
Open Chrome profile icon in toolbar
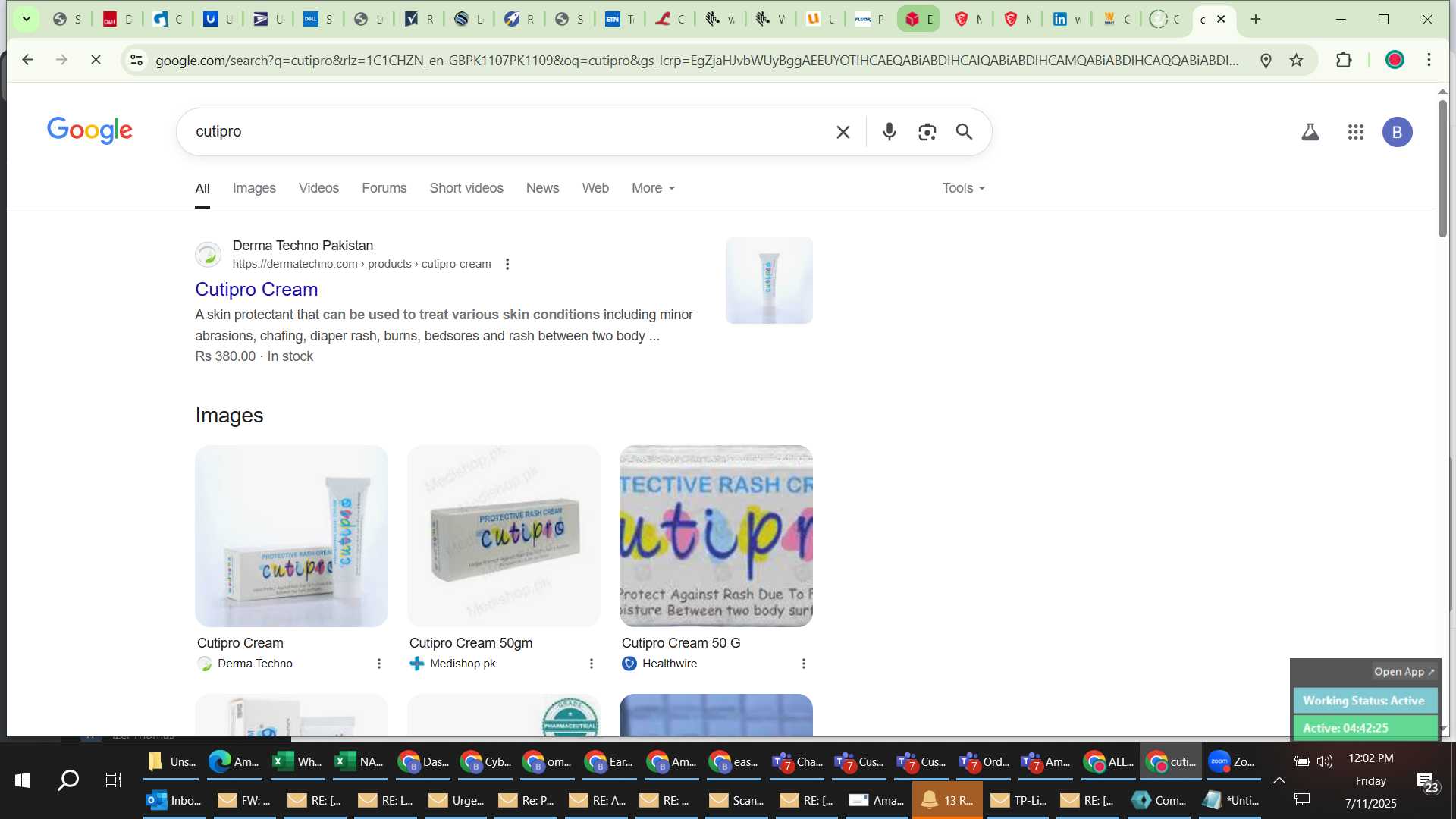tap(1394, 60)
